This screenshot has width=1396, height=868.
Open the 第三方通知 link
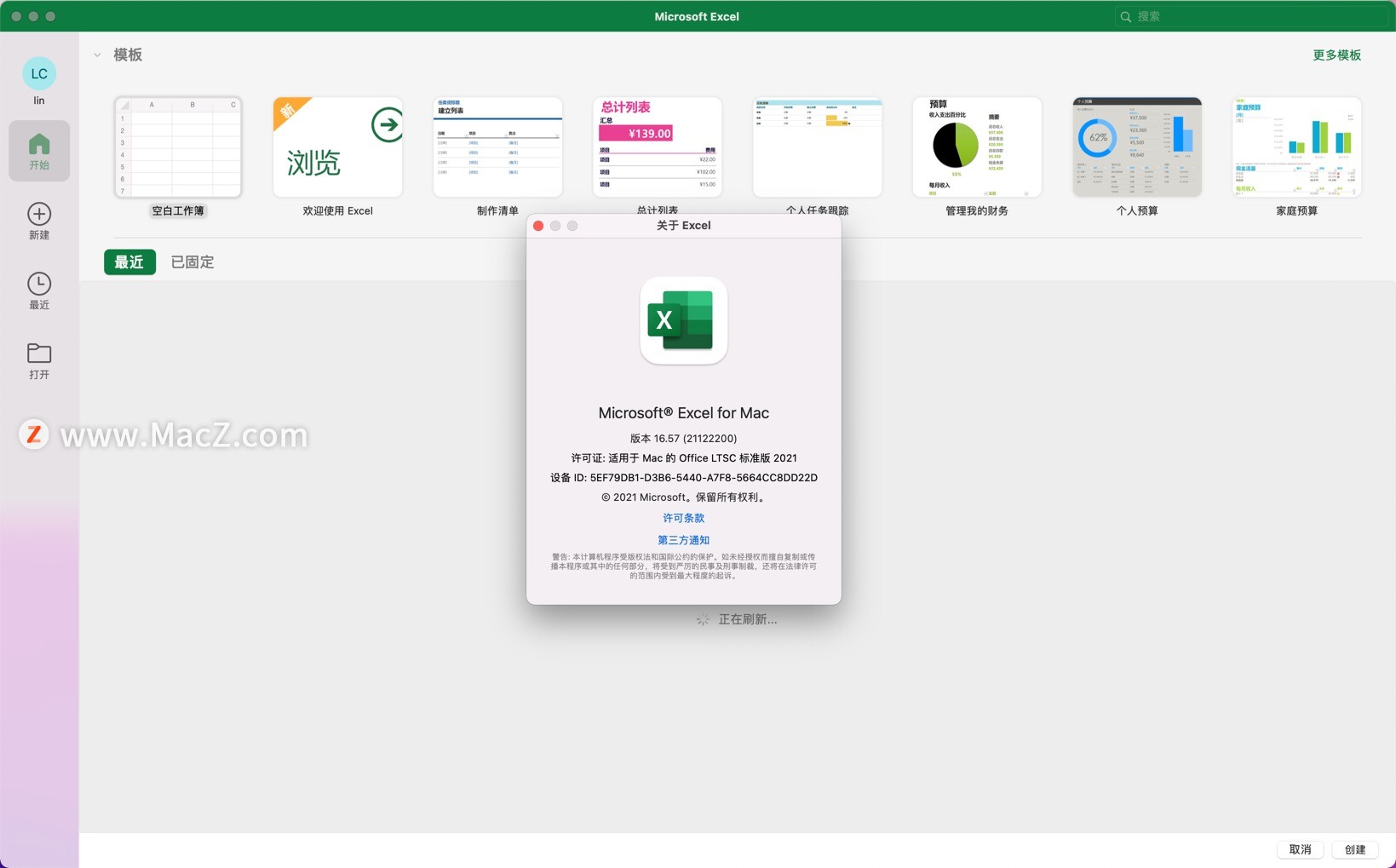pos(683,540)
